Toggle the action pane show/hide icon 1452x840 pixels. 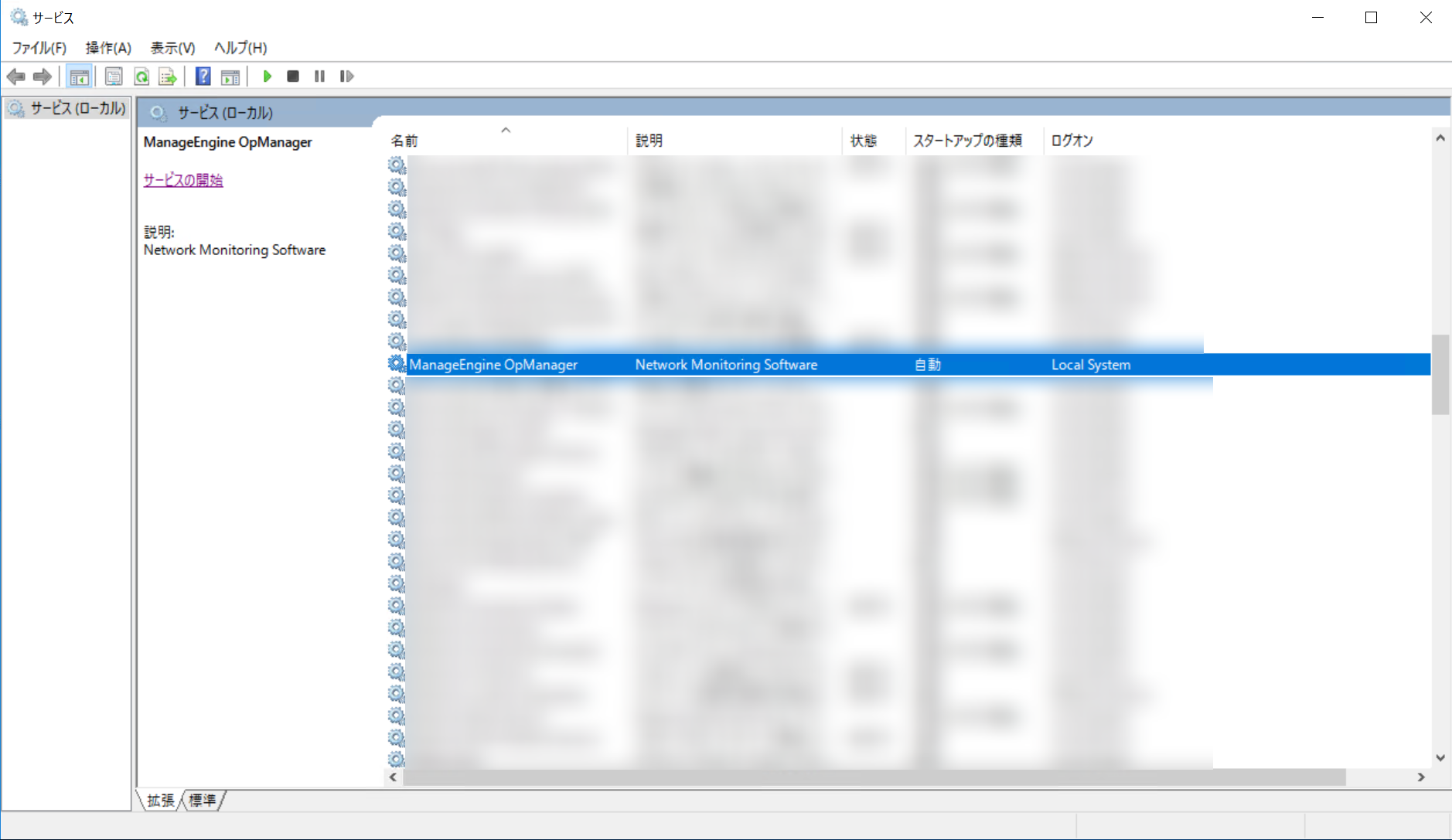click(x=230, y=77)
